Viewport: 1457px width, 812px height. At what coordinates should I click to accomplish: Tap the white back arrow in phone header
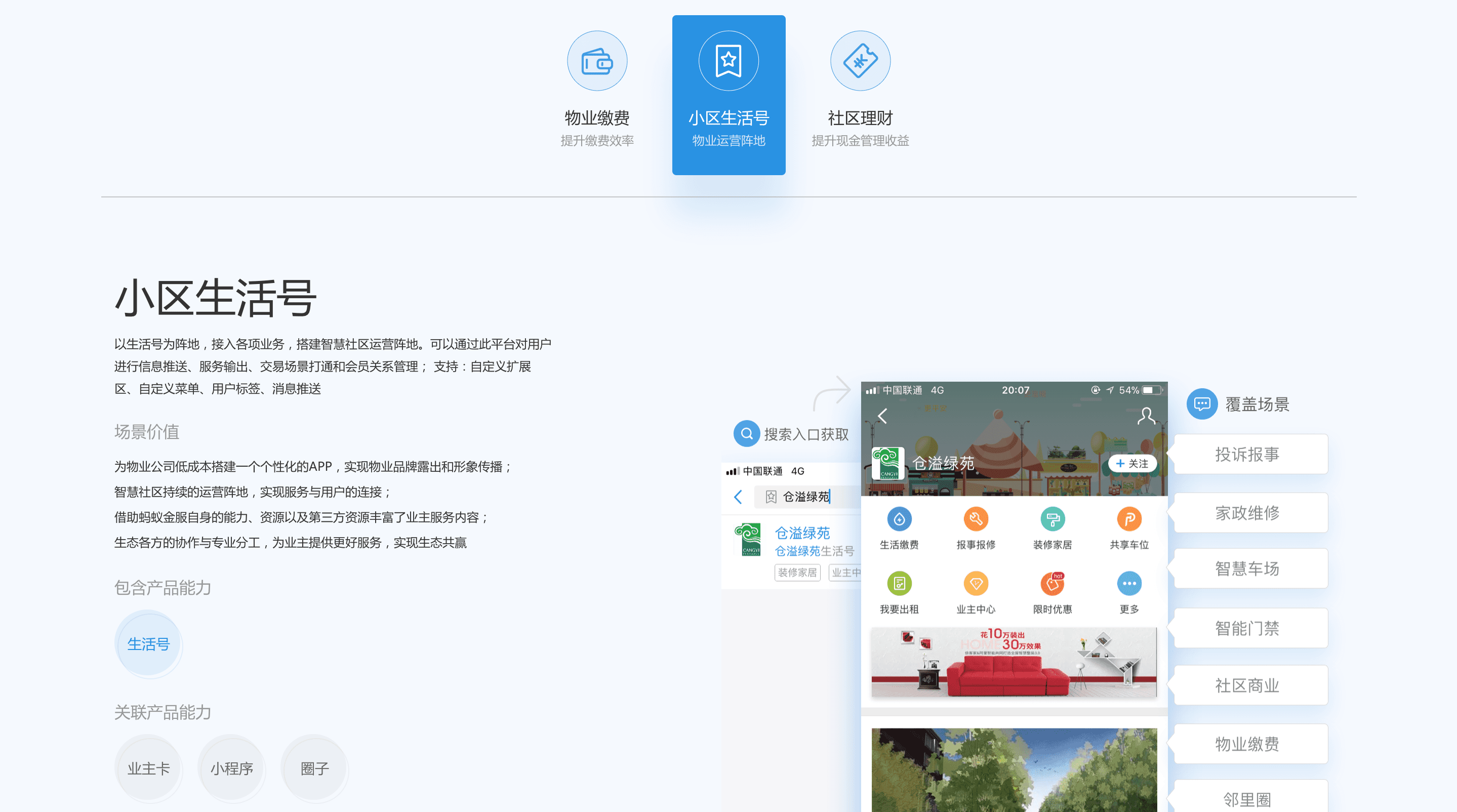pos(882,416)
